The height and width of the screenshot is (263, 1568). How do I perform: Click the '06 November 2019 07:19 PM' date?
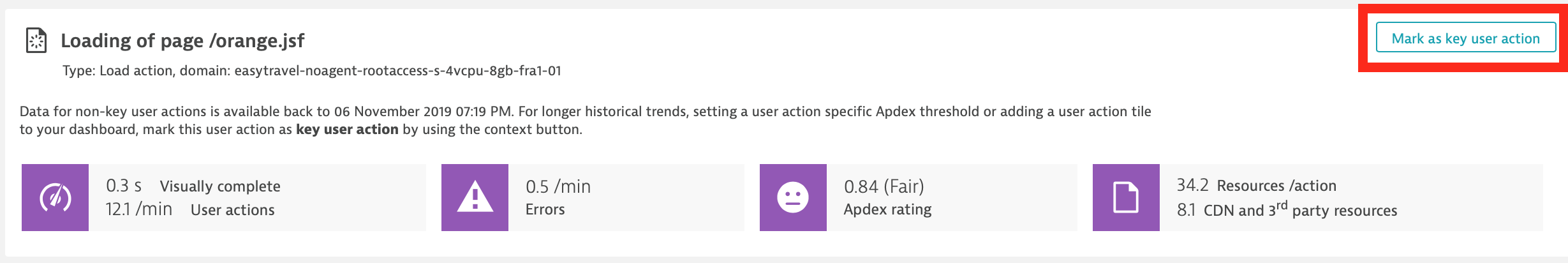(x=423, y=112)
